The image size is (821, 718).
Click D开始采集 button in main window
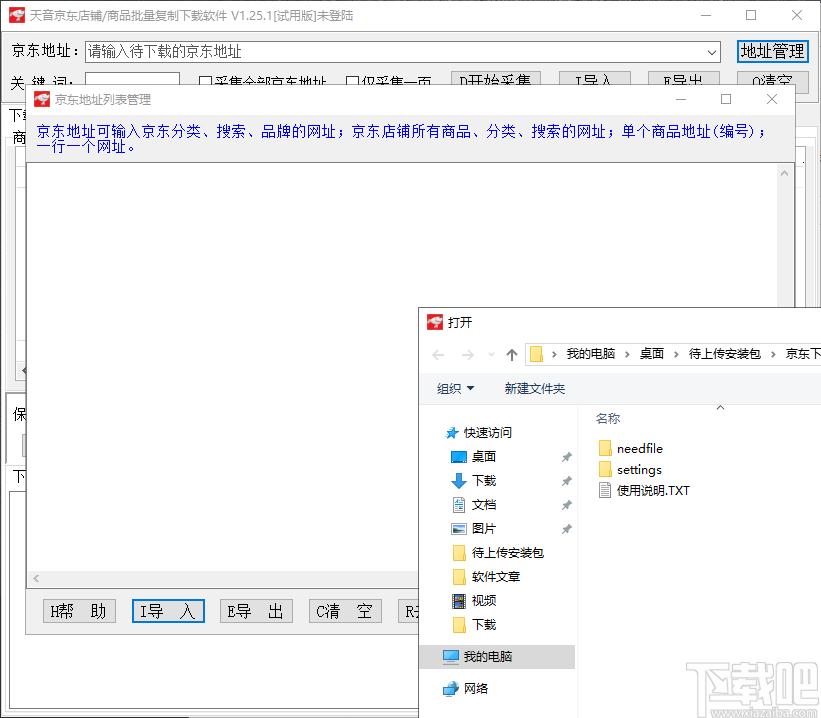coord(495,80)
